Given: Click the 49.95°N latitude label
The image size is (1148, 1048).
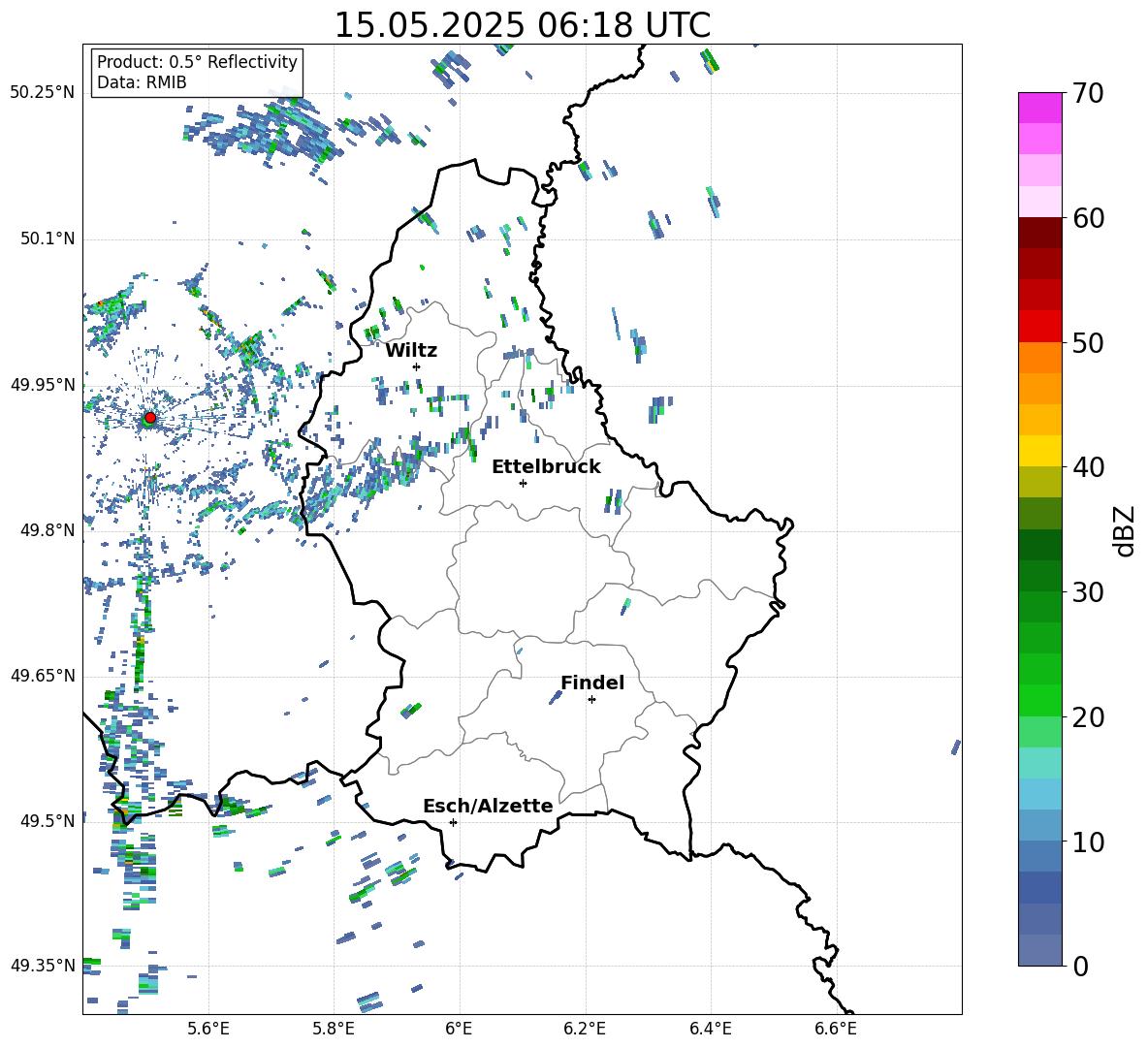Looking at the screenshot, I should [43, 384].
